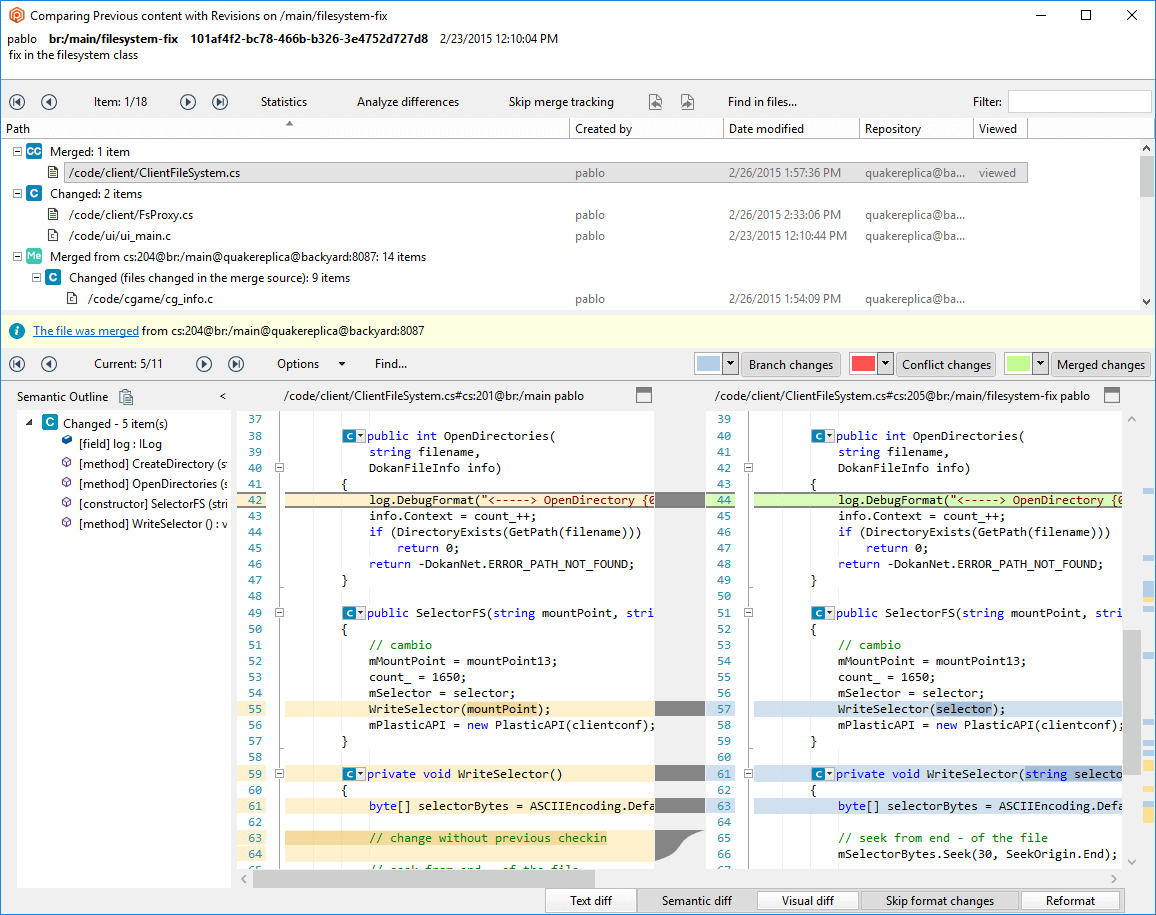This screenshot has height=915, width=1156.
Task: Click the horizontal scrollbar of the diff view
Action: point(424,879)
